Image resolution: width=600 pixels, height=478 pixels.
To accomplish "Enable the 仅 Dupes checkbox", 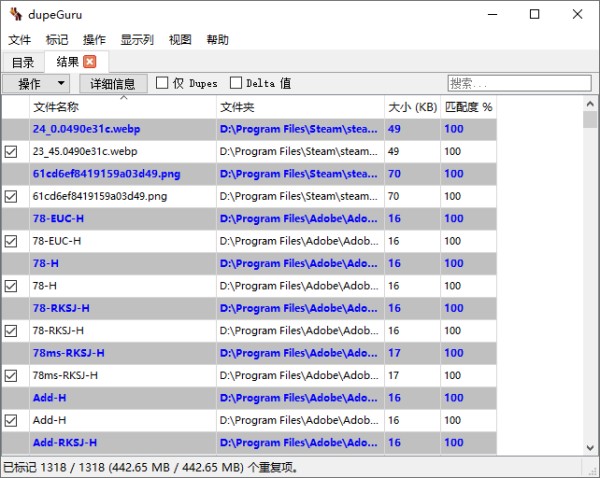I will tap(162, 83).
